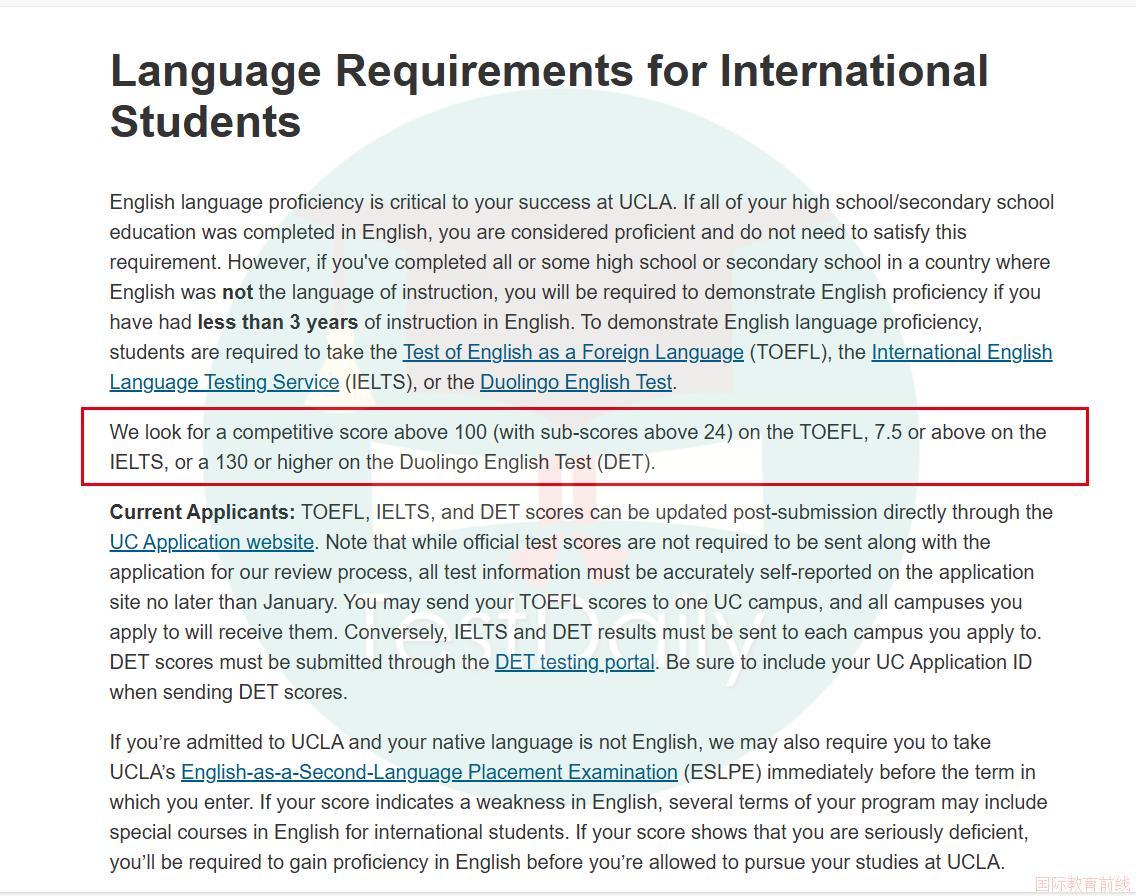The height and width of the screenshot is (896, 1136).
Task: Click the Language Requirements for International Students heading
Action: (x=549, y=96)
